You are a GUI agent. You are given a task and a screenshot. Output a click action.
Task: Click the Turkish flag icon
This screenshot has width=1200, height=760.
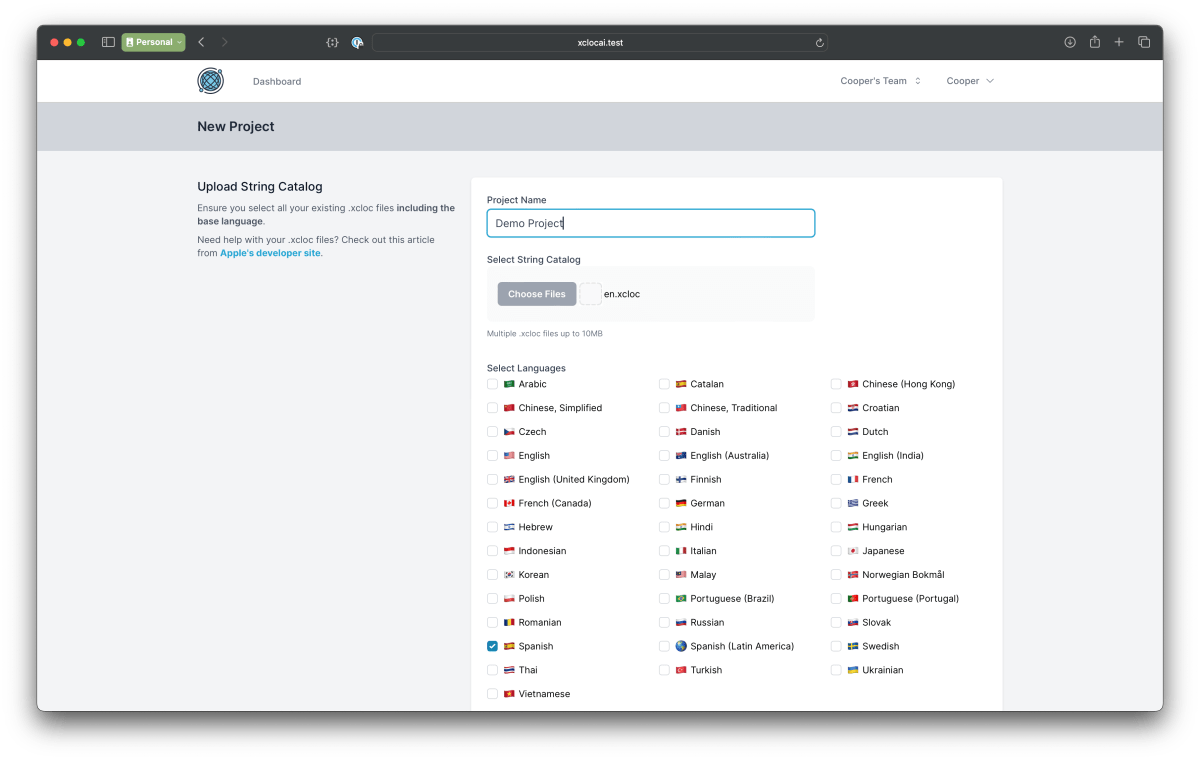681,670
